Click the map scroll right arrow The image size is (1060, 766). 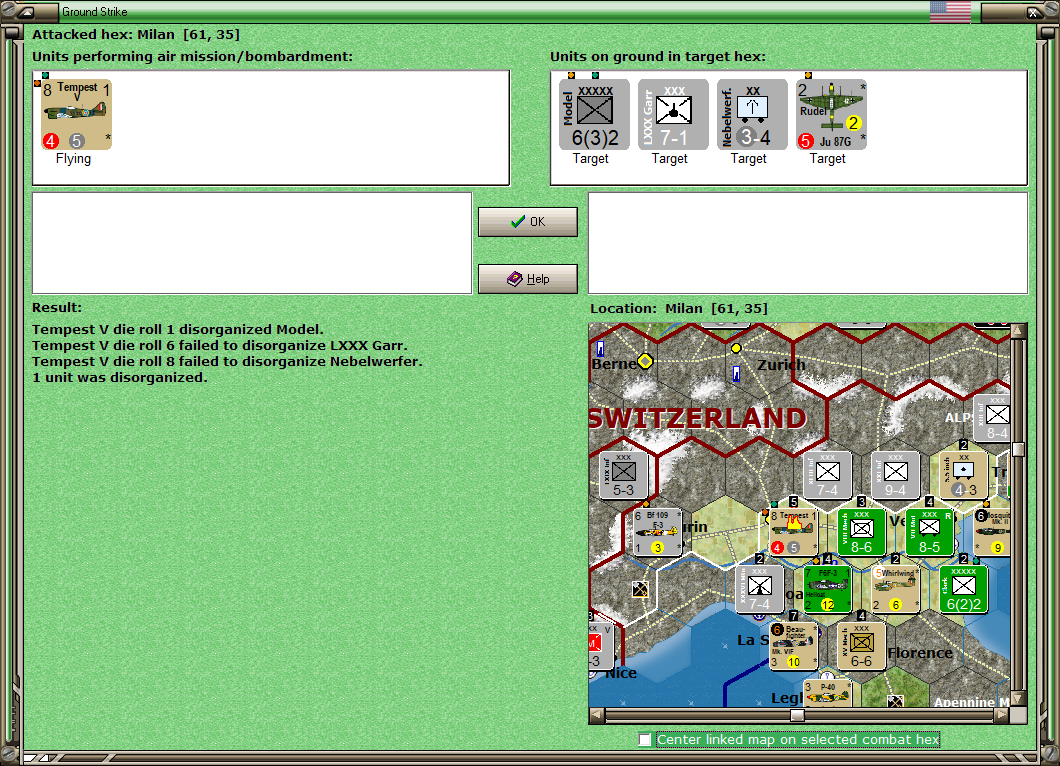1002,715
